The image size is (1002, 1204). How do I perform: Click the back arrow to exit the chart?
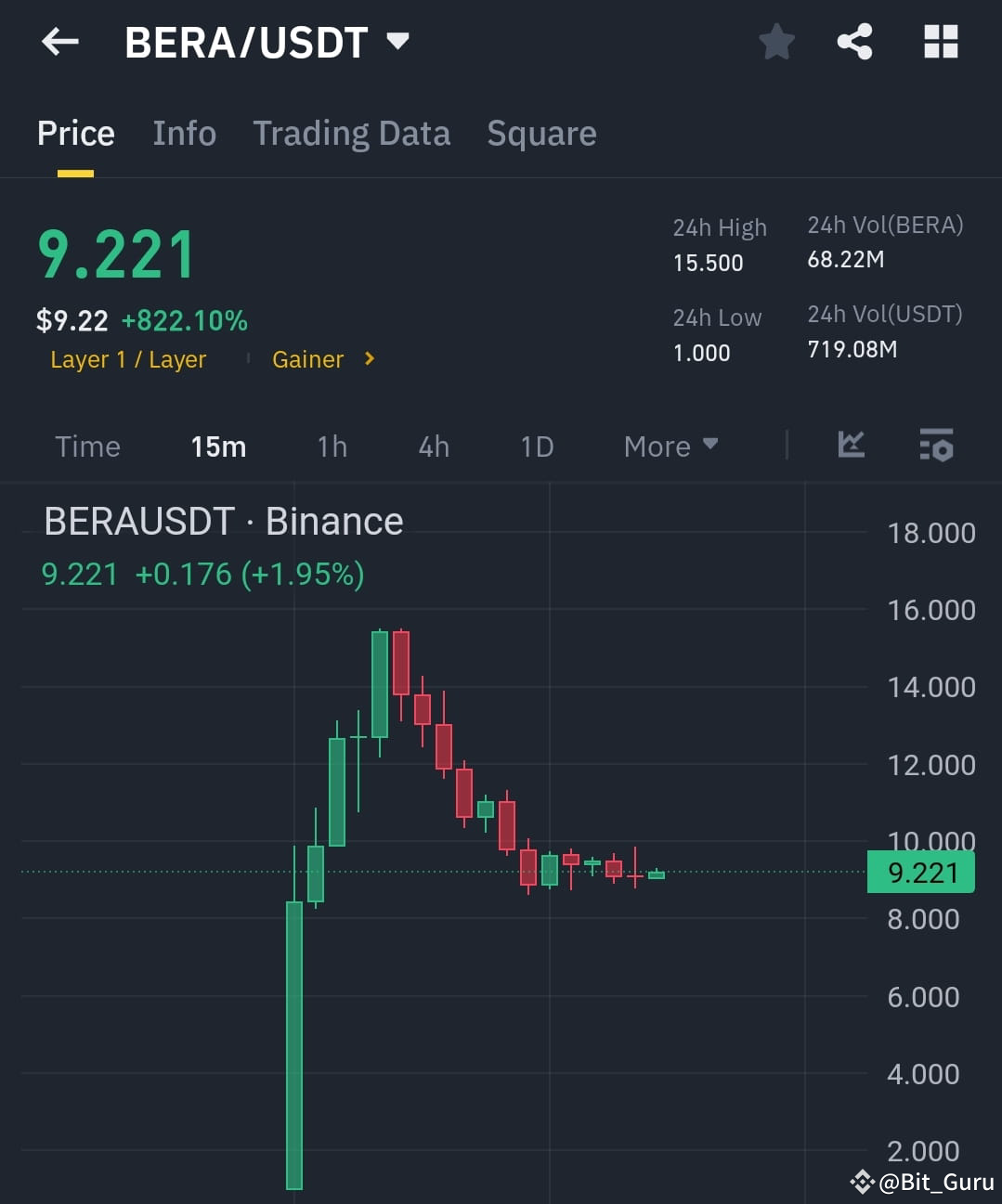(59, 42)
